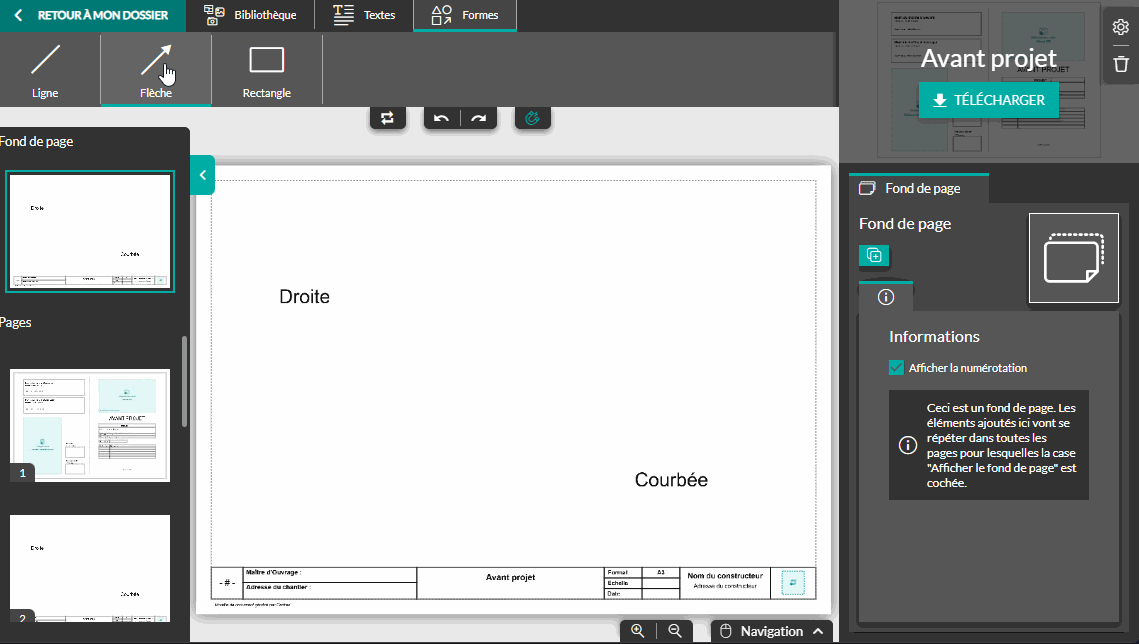Select the Flèche arrow tool
The width and height of the screenshot is (1139, 644).
coord(155,69)
